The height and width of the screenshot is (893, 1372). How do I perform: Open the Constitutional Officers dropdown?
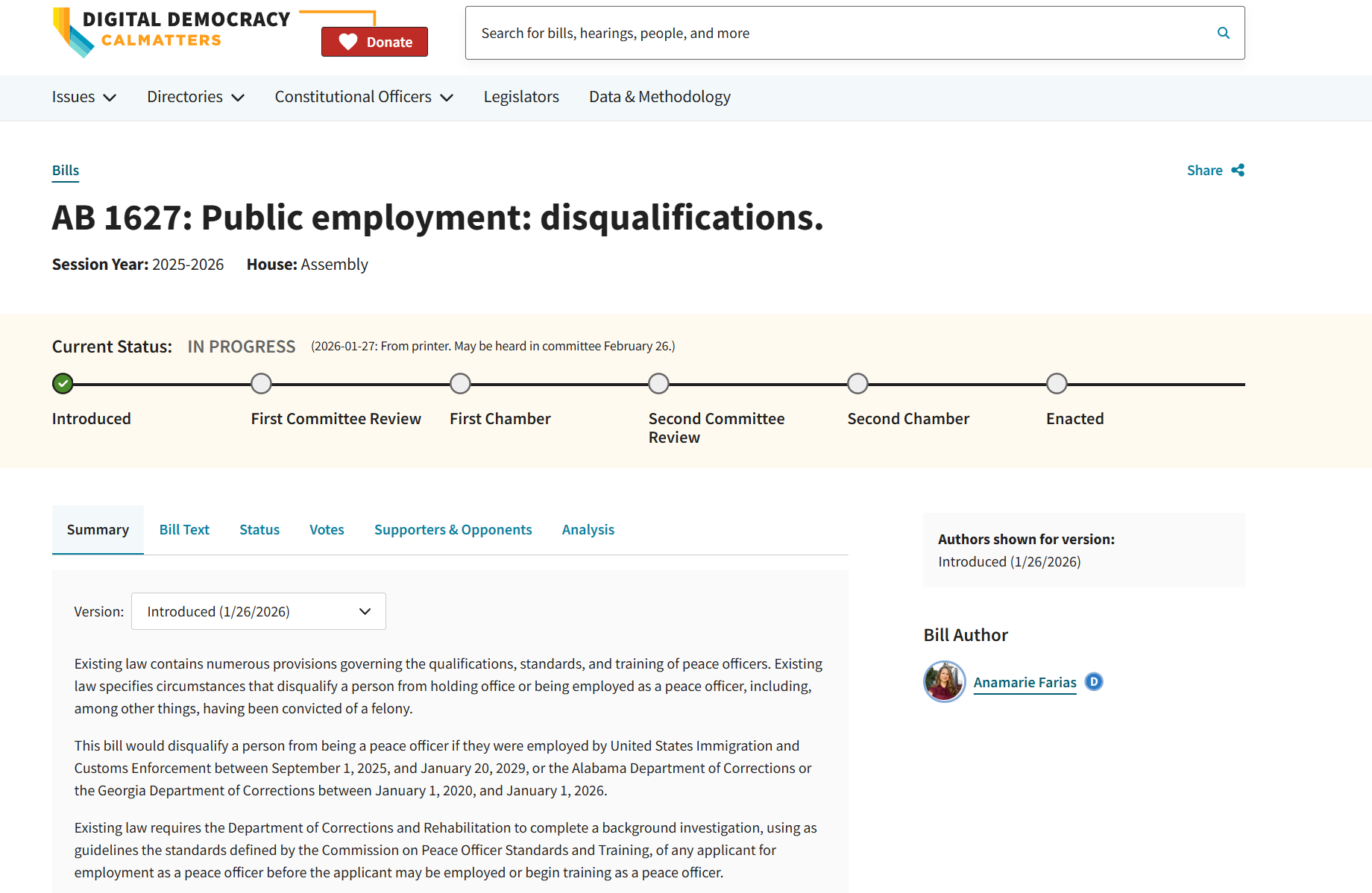[364, 97]
